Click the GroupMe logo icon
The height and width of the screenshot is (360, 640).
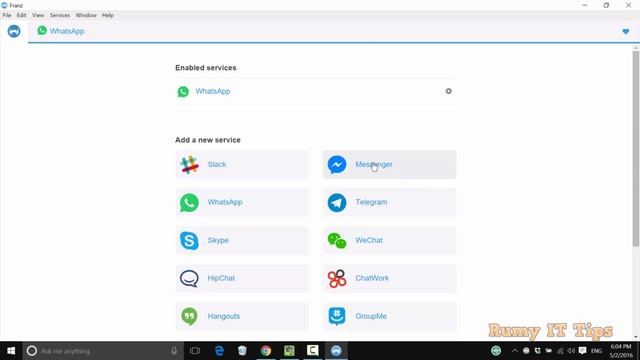[x=337, y=316]
